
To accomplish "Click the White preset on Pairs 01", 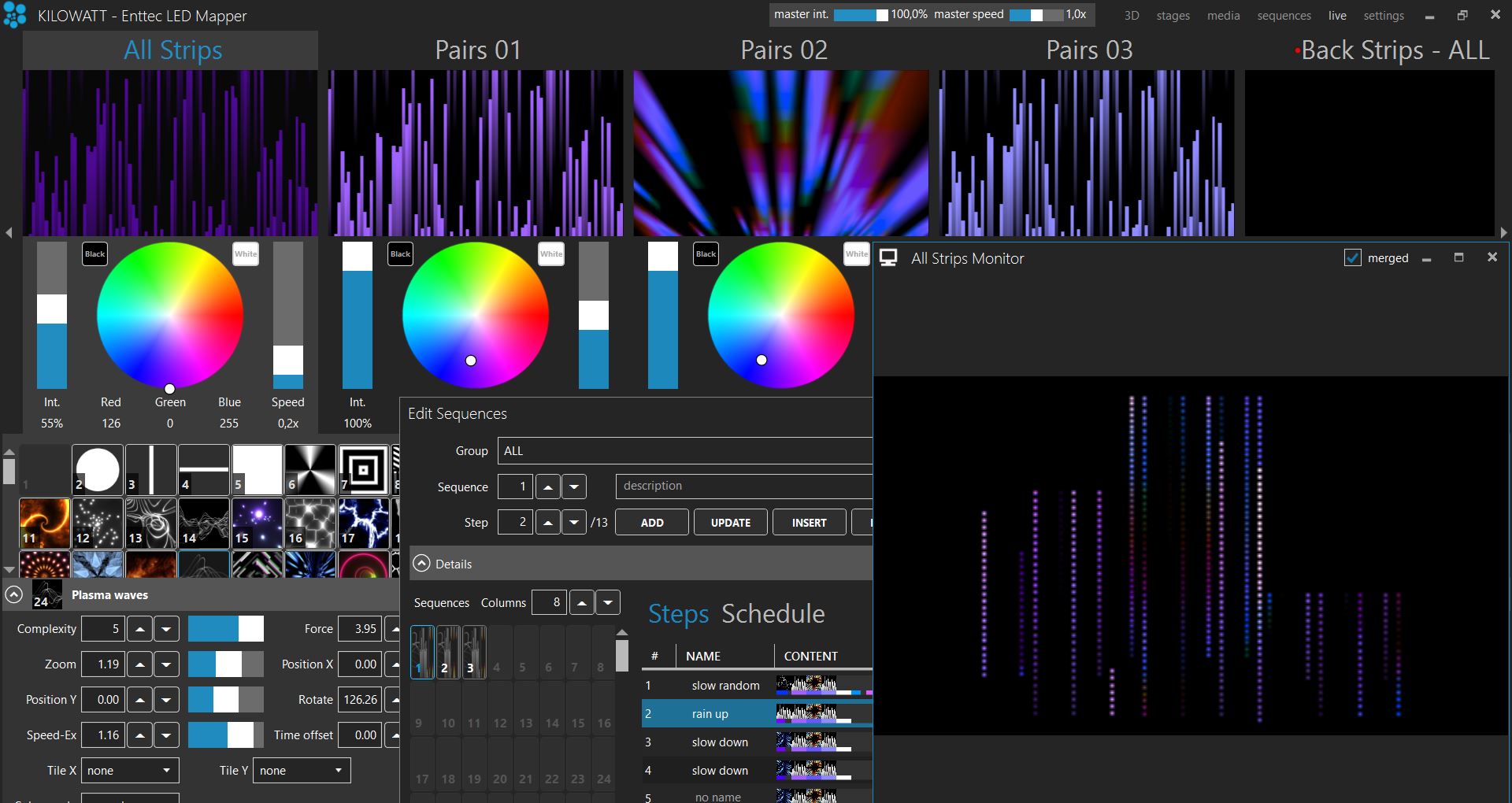I will [x=551, y=253].
